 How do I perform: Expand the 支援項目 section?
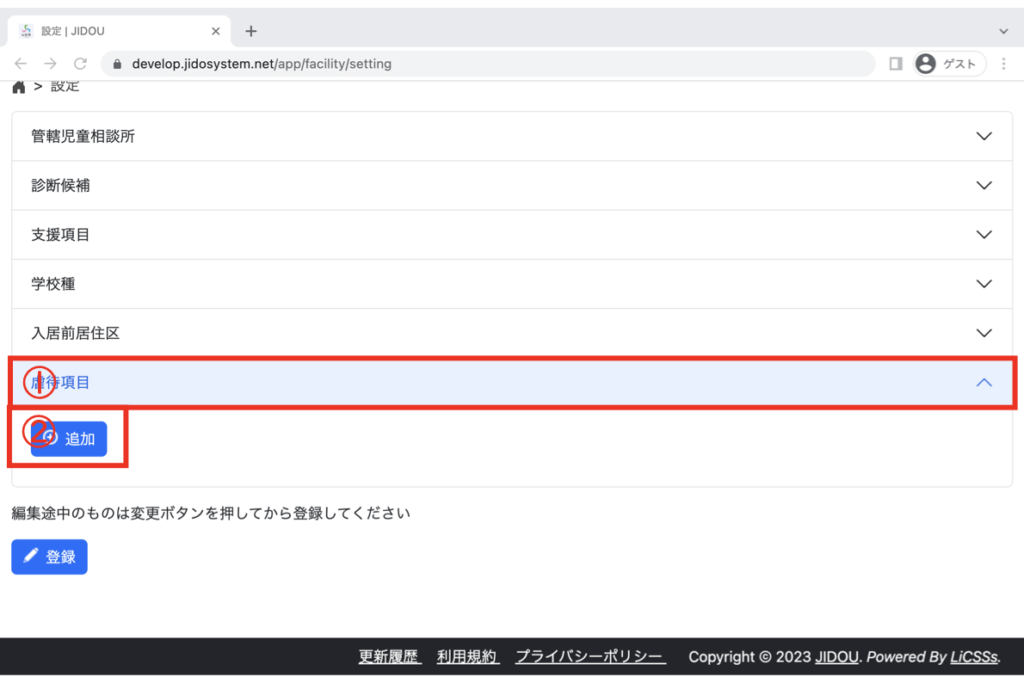point(511,235)
